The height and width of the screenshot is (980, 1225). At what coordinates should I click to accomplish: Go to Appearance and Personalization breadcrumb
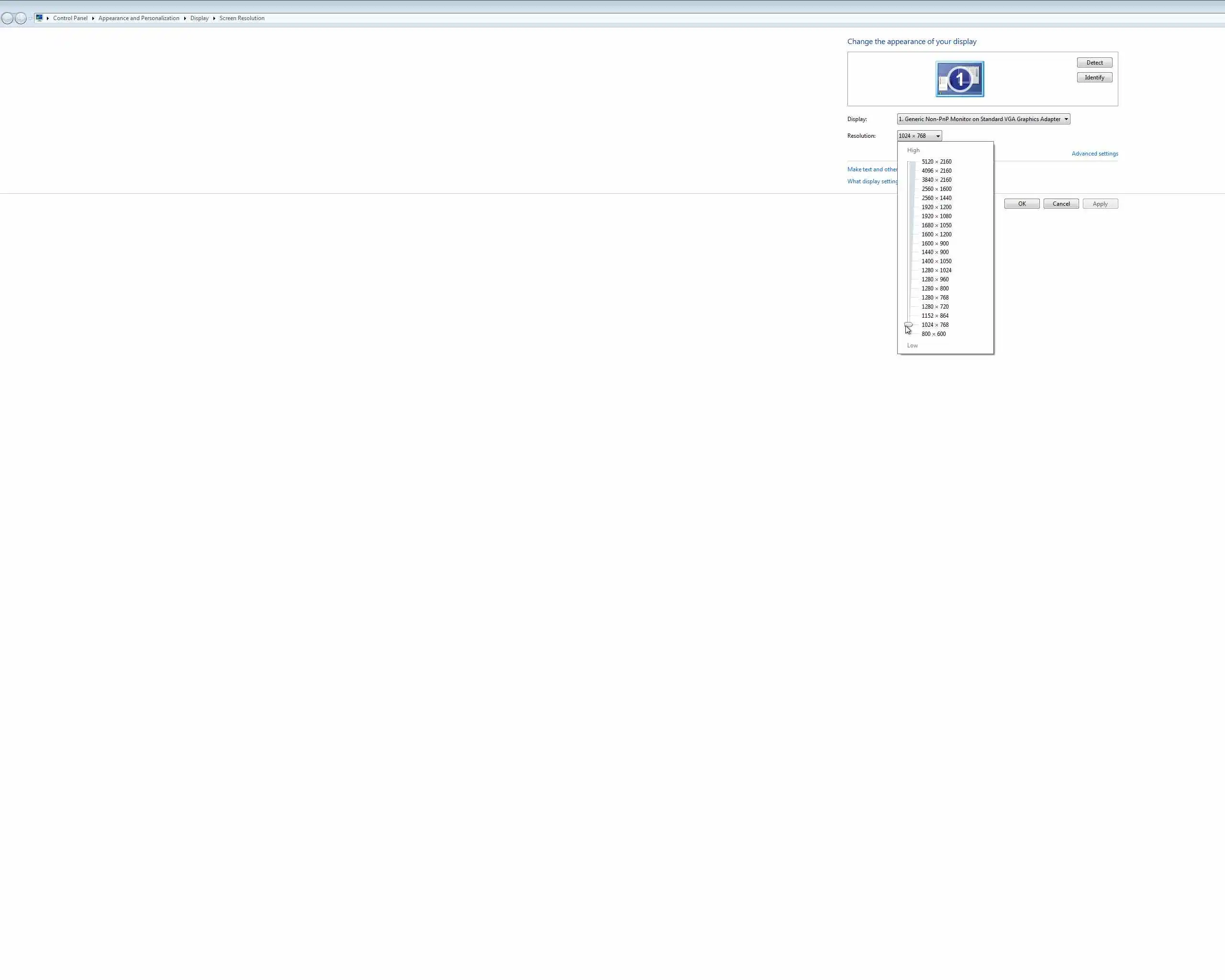(139, 18)
